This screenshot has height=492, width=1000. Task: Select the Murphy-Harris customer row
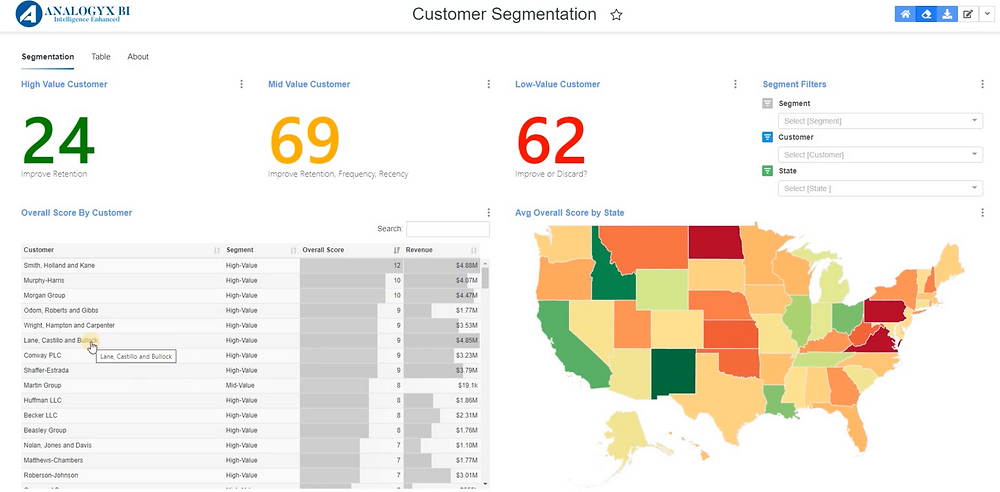(251, 280)
